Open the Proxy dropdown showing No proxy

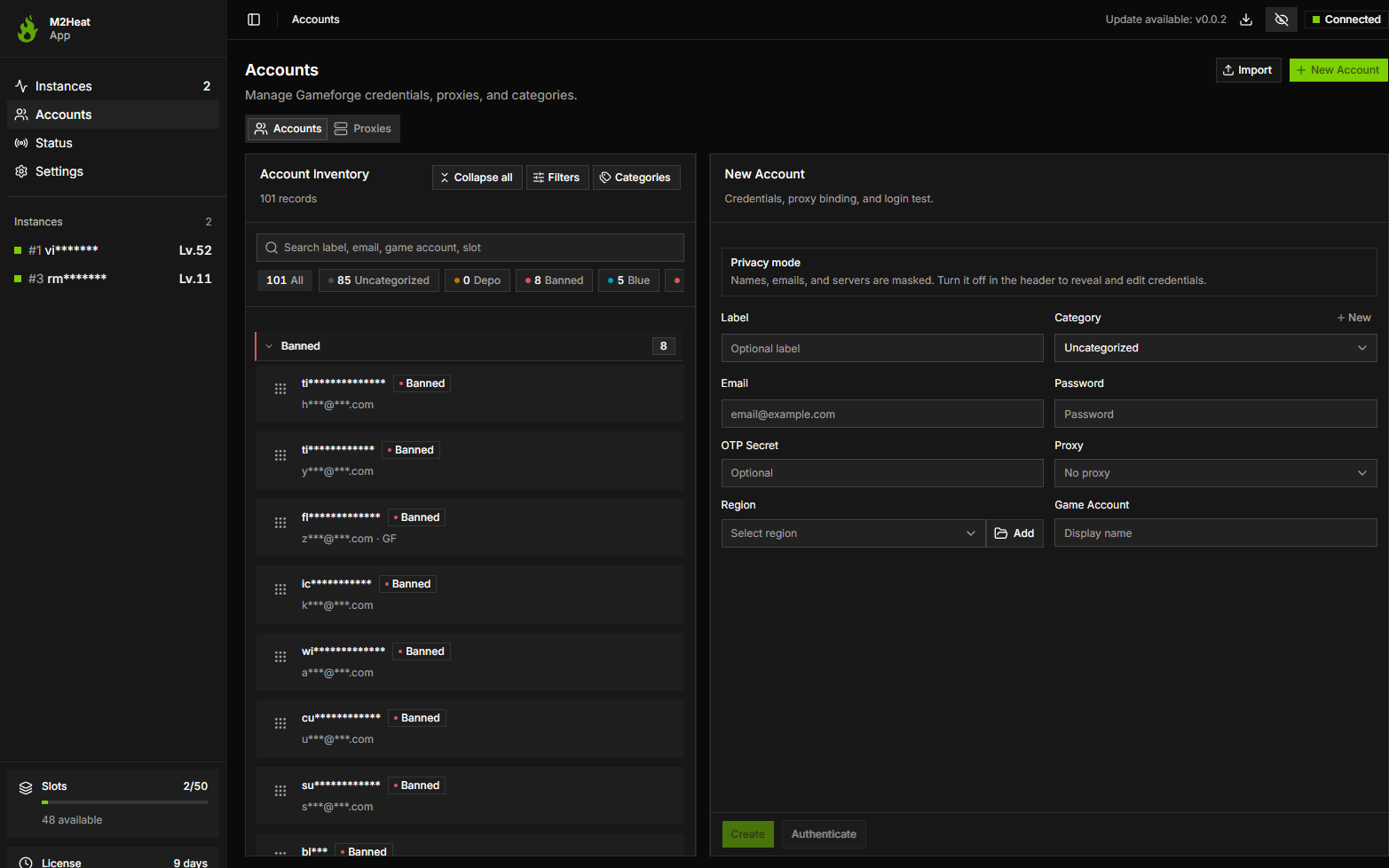tap(1216, 473)
